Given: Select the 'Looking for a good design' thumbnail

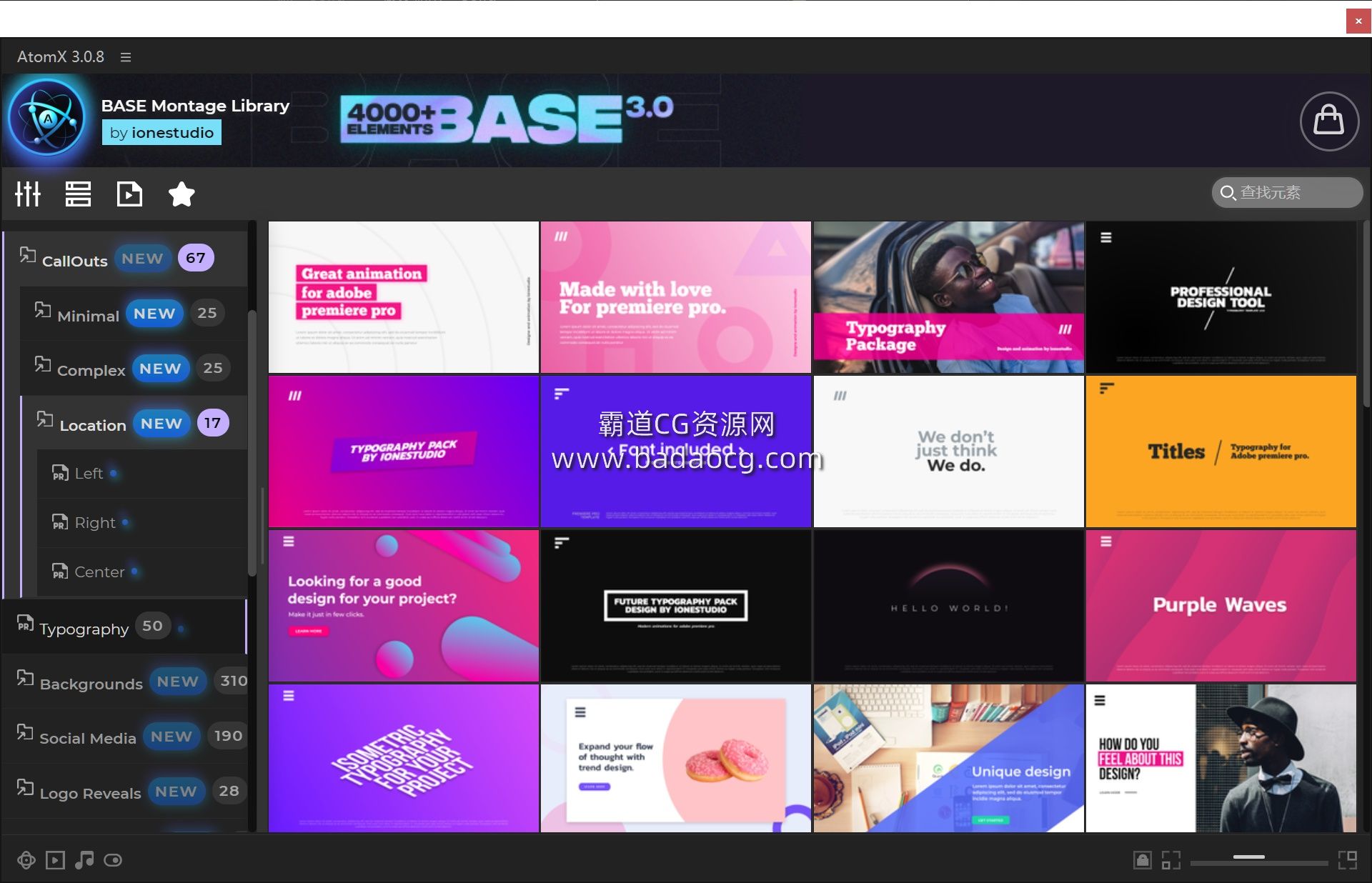Looking at the screenshot, I should pyautogui.click(x=404, y=606).
